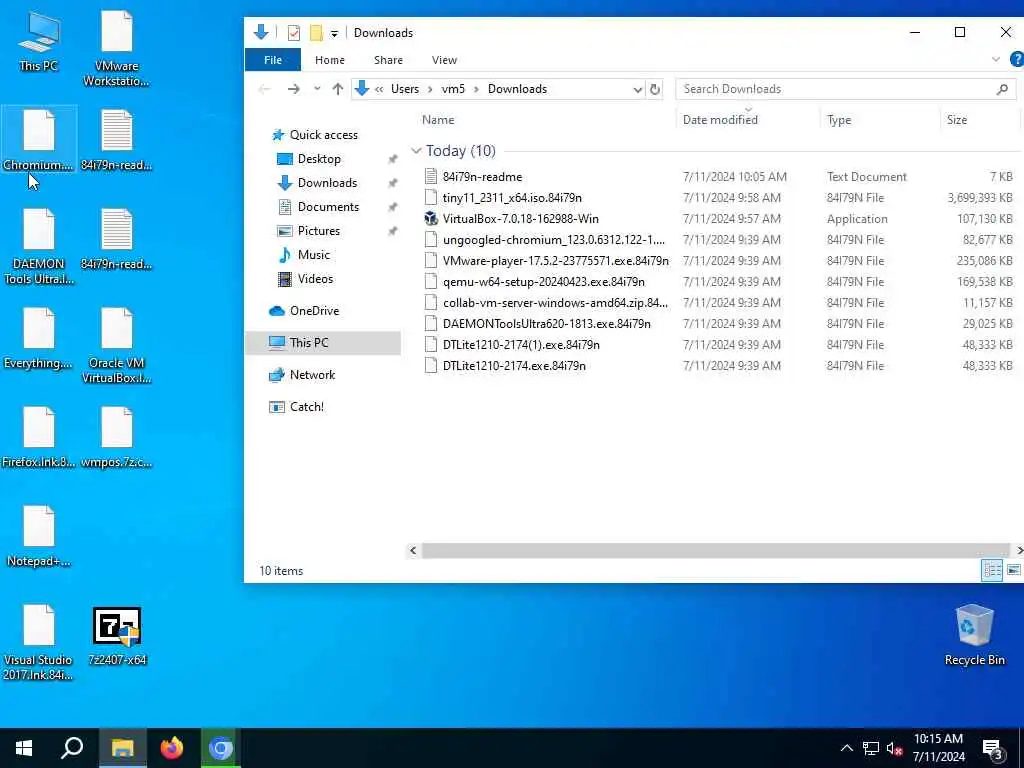Select ungoogled-chromium file row

click(x=718, y=239)
